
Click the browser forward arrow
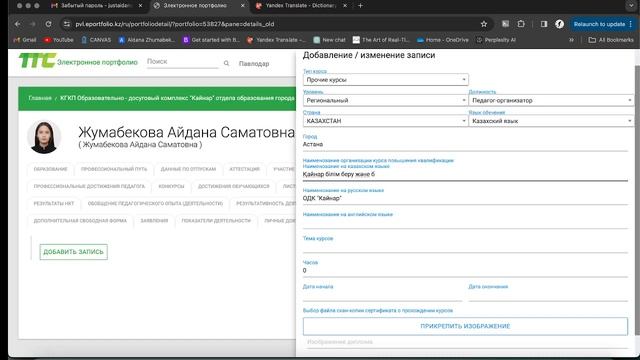[x=33, y=24]
